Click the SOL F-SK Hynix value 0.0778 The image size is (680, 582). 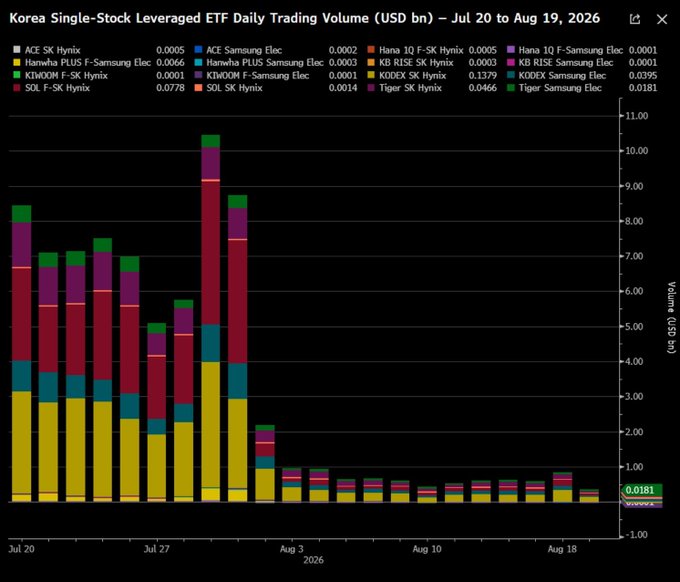[x=170, y=88]
